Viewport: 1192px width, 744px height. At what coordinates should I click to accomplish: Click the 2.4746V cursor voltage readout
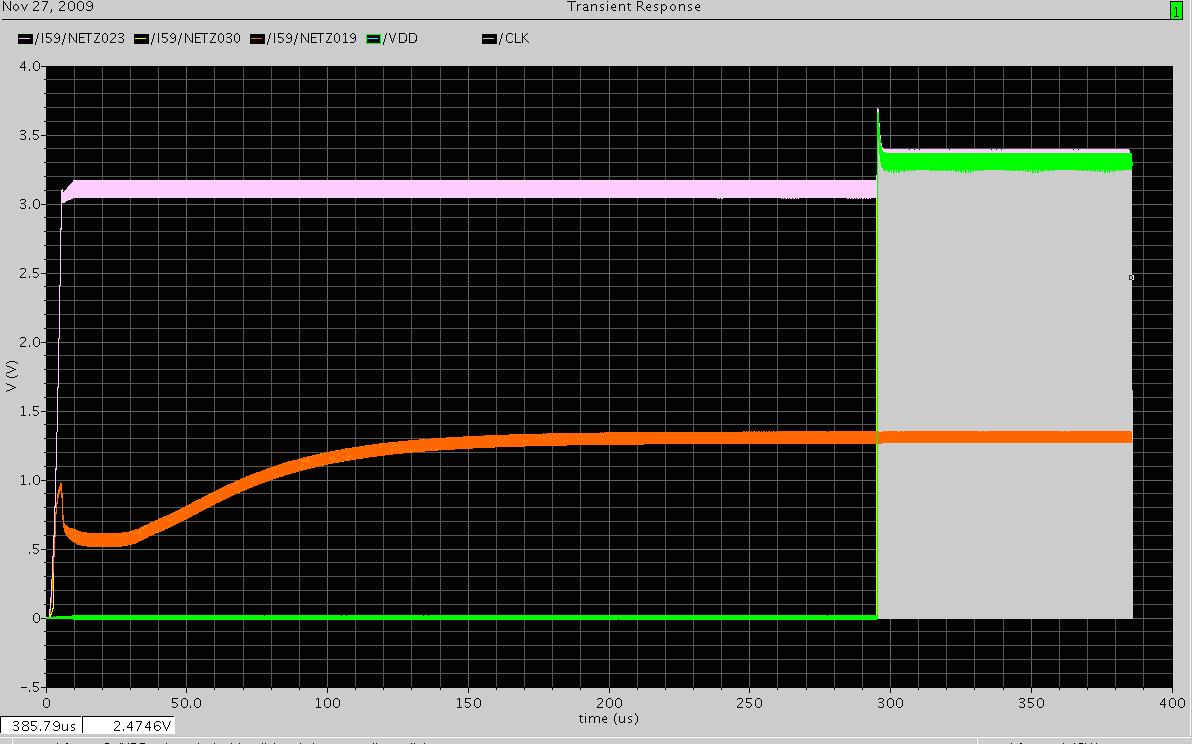tap(130, 725)
